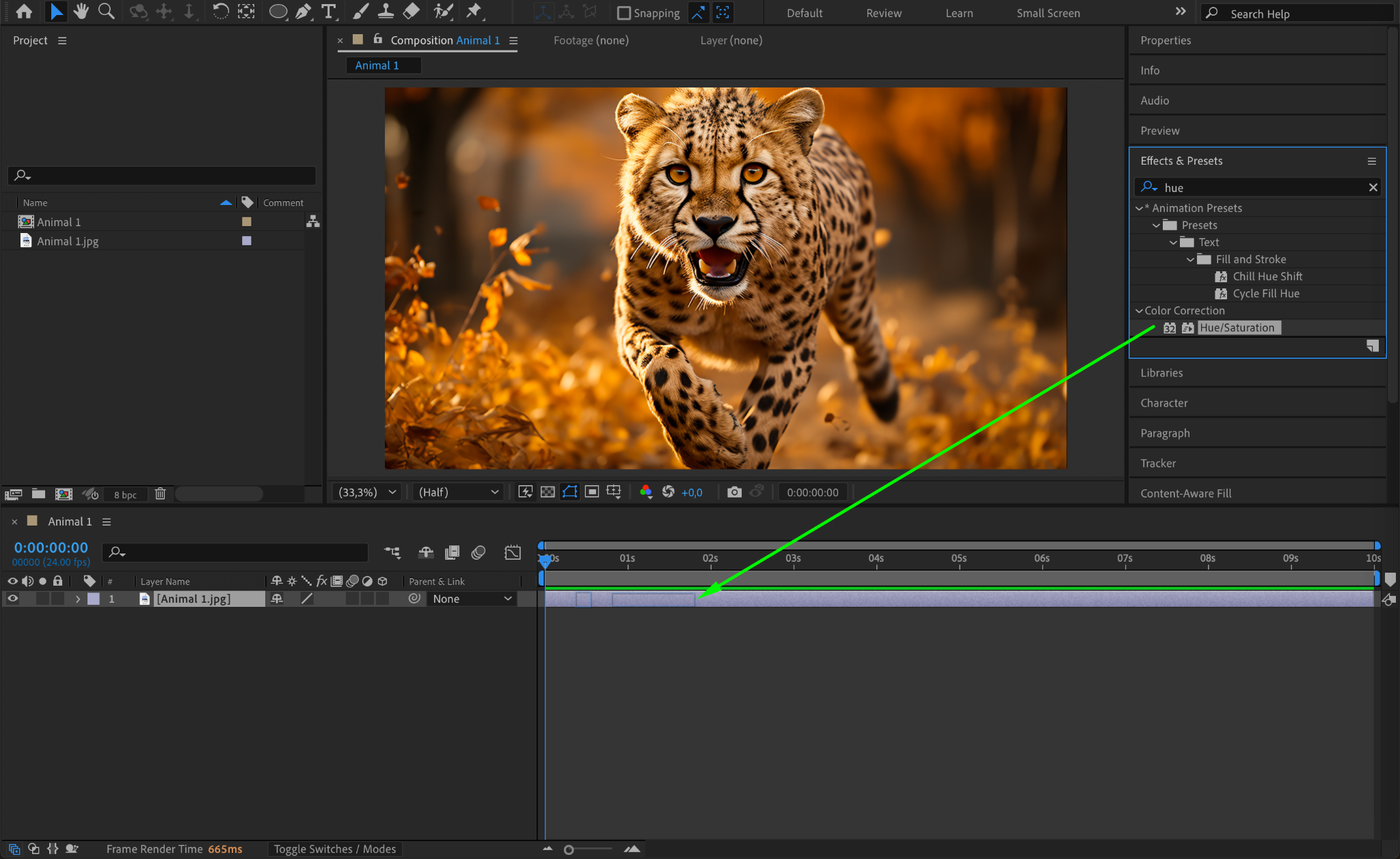Viewport: 1400px width, 859px height.
Task: Clear the hue search field
Action: [x=1373, y=187]
